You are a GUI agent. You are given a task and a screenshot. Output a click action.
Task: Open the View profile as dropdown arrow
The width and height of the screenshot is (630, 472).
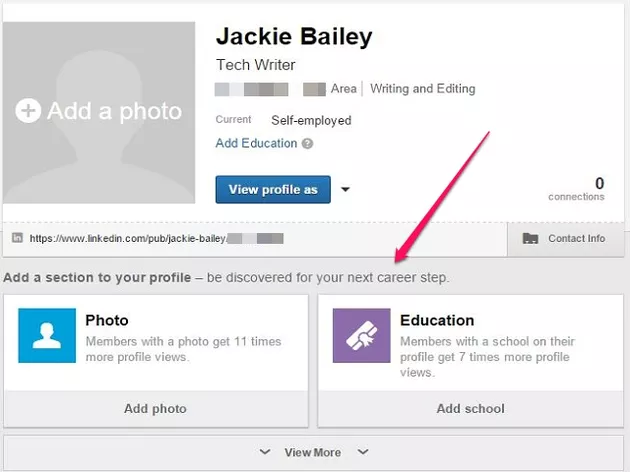coord(345,189)
